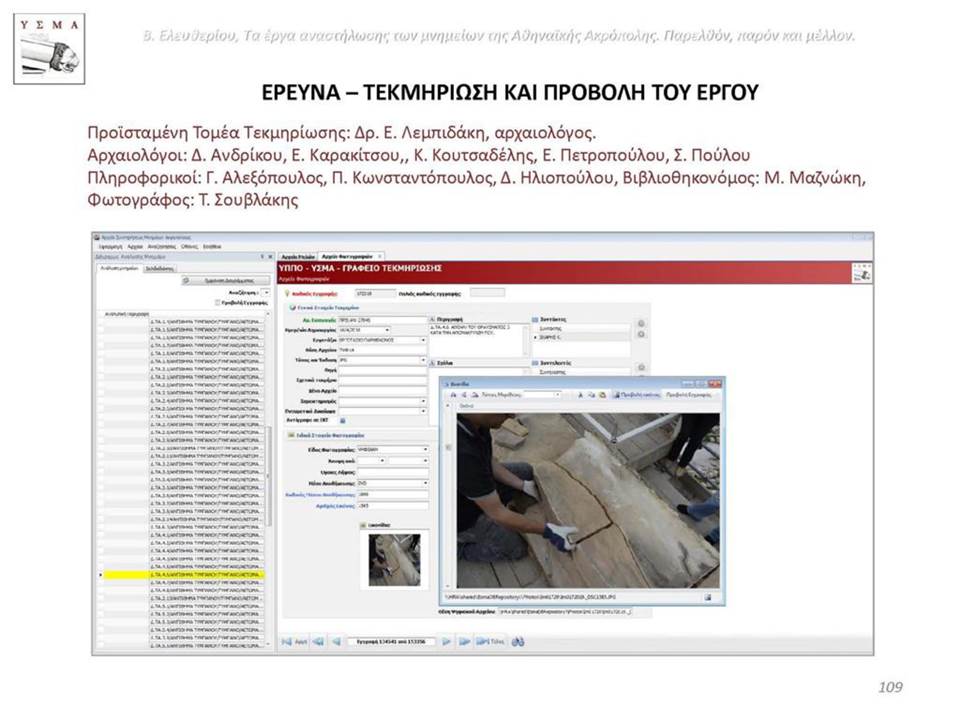Screen dimensions: 960x720
Task: Open the Χαρακτηρισμός dropdown
Action: click(x=423, y=401)
